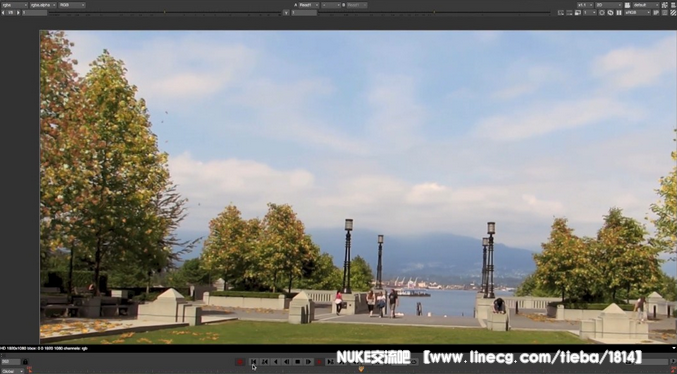The image size is (677, 374).
Task: Expand the RGB display channels dropdown
Action: pyautogui.click(x=72, y=5)
